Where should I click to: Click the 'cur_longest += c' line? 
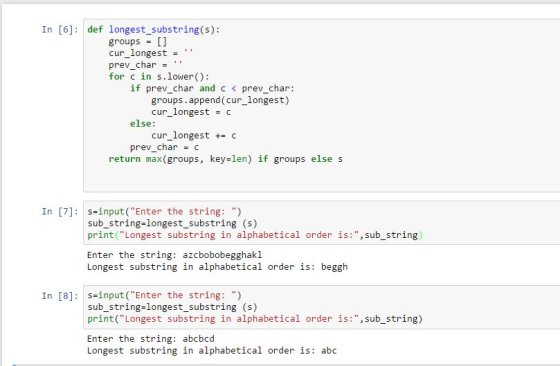(194, 136)
